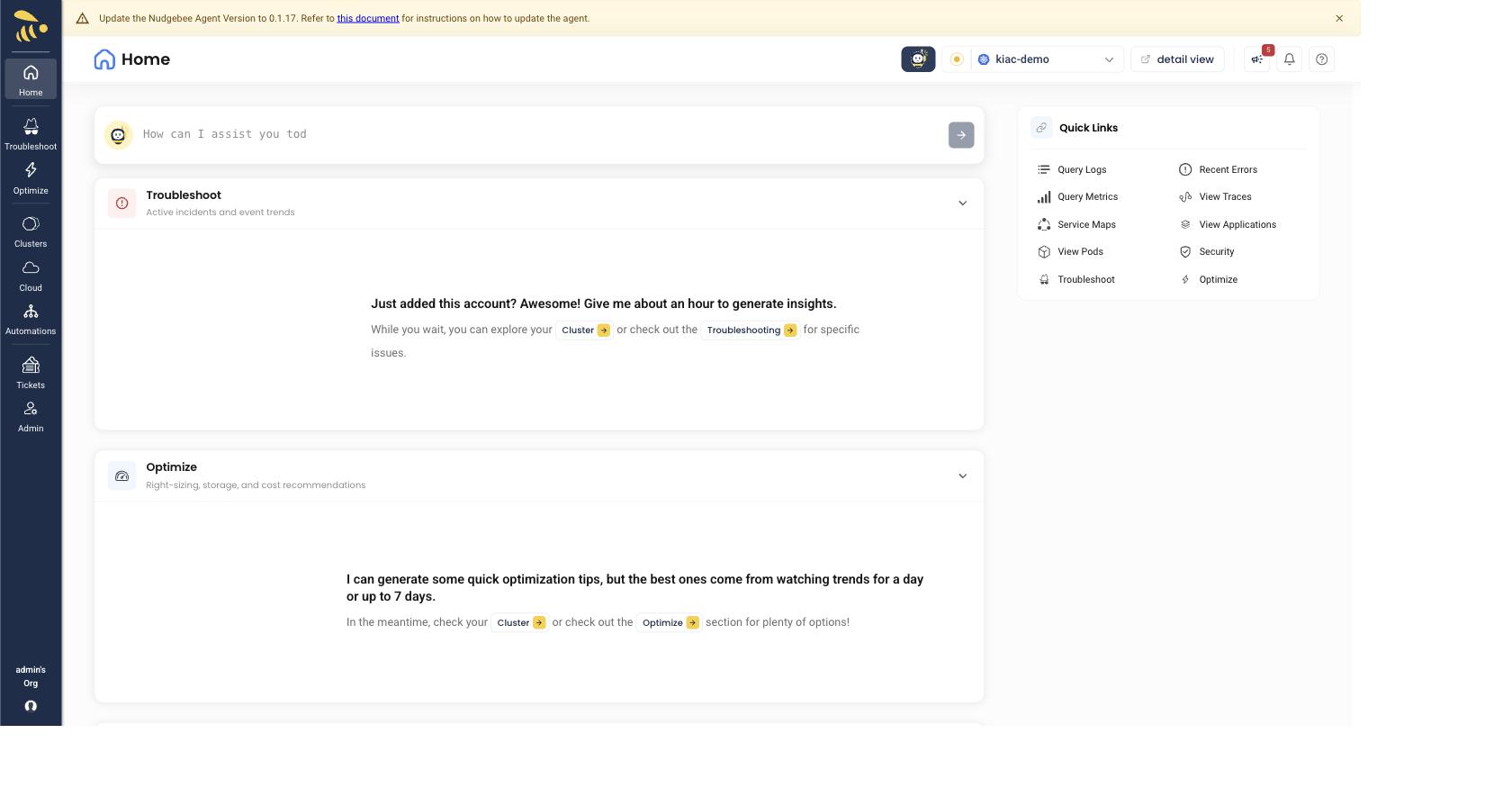Image resolution: width=1512 pixels, height=806 pixels.
Task: Open Optimize in the left sidebar
Action: click(31, 178)
